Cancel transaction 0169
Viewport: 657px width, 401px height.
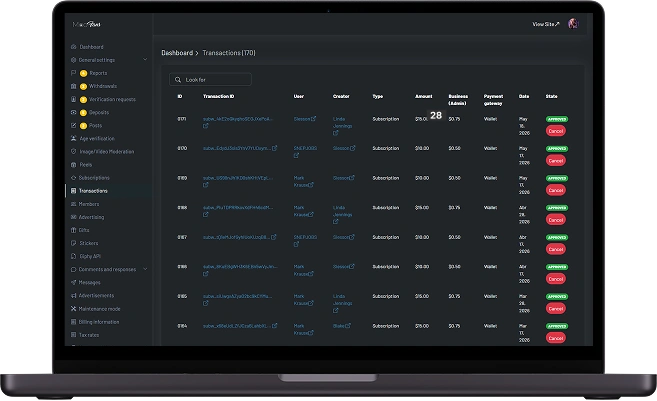[556, 190]
